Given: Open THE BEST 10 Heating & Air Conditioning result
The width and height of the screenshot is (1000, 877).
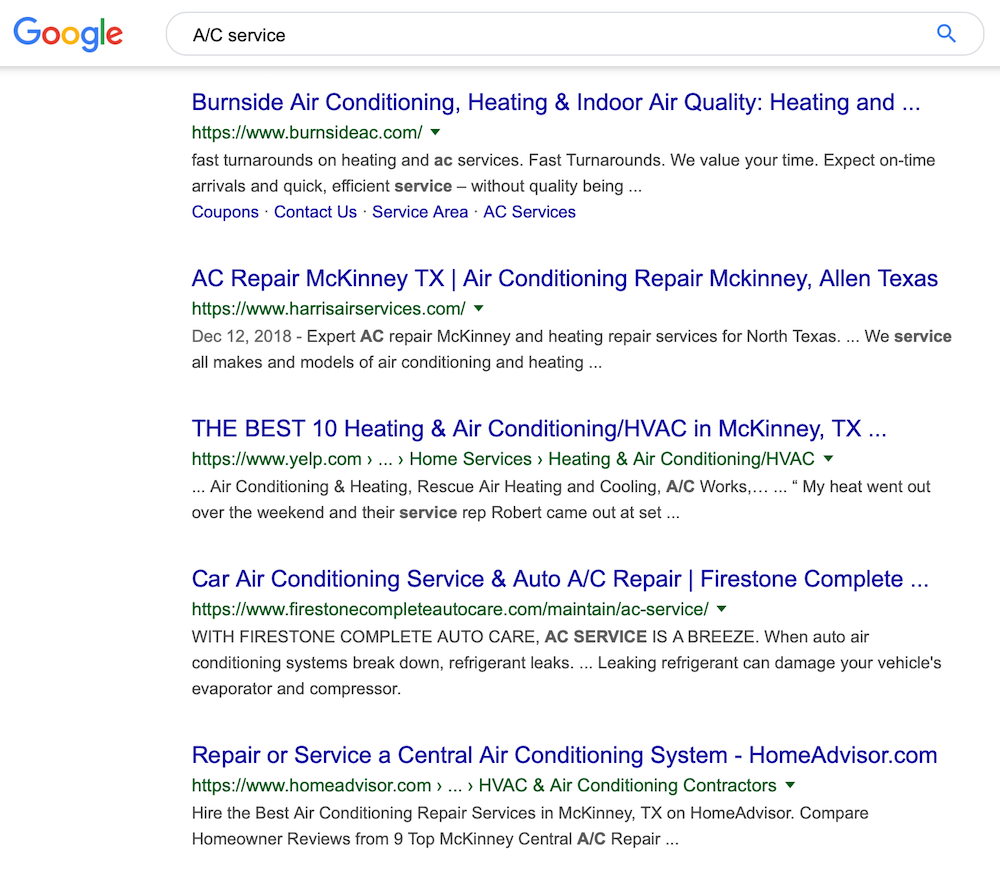Looking at the screenshot, I should click(539, 429).
